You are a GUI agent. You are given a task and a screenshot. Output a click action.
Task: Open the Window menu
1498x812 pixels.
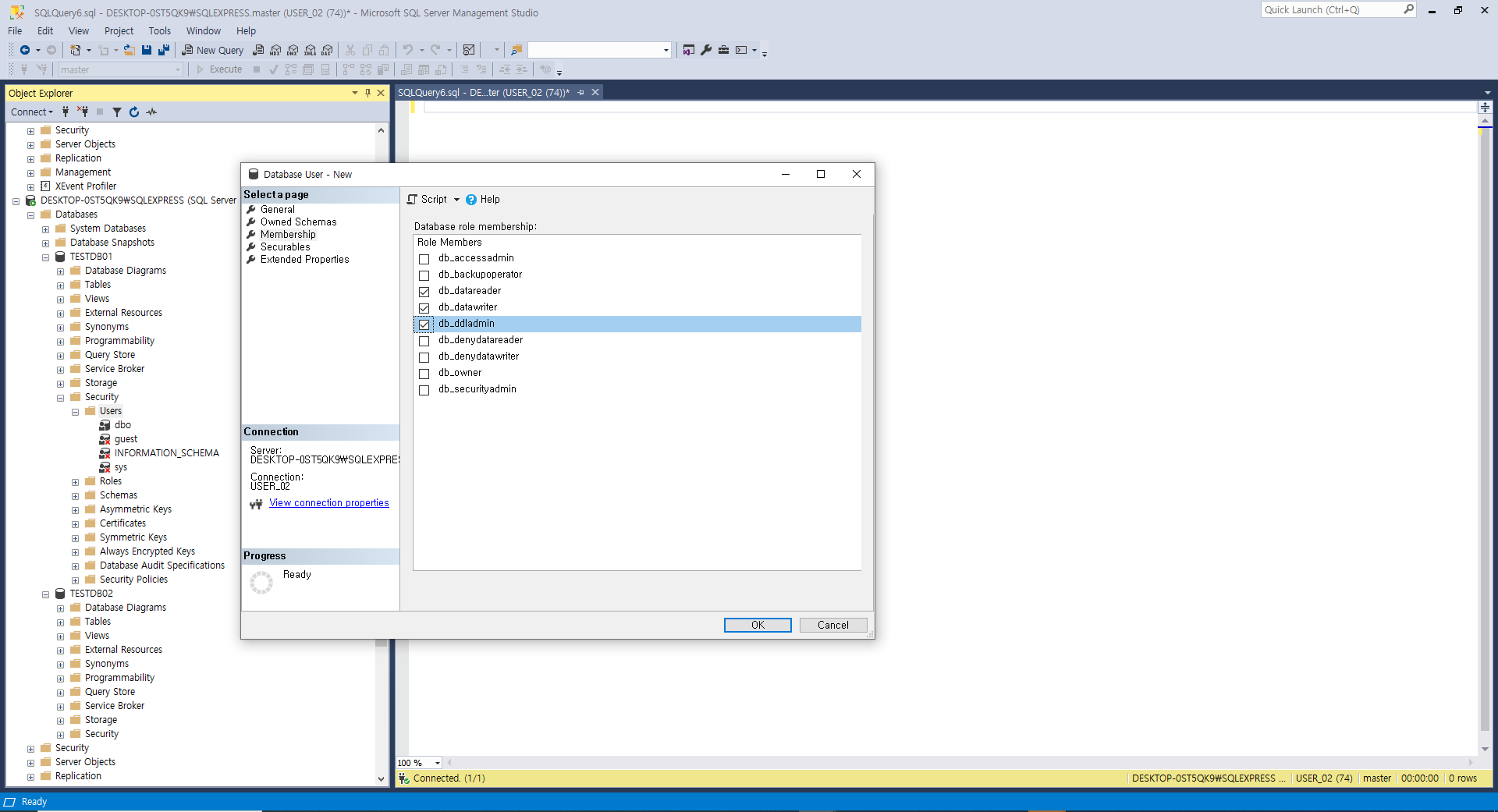[x=204, y=31]
